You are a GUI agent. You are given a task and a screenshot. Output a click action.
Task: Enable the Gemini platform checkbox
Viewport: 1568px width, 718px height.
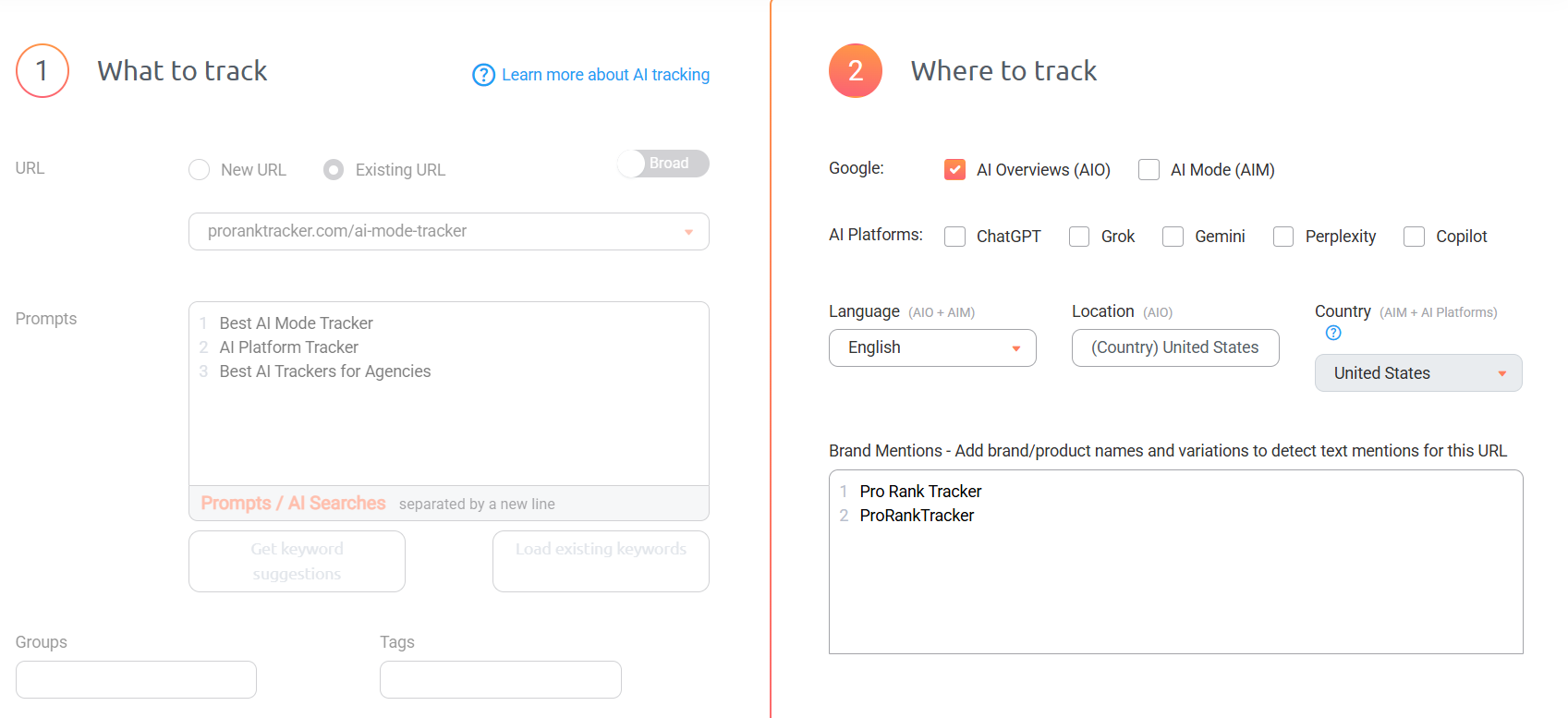[1173, 237]
